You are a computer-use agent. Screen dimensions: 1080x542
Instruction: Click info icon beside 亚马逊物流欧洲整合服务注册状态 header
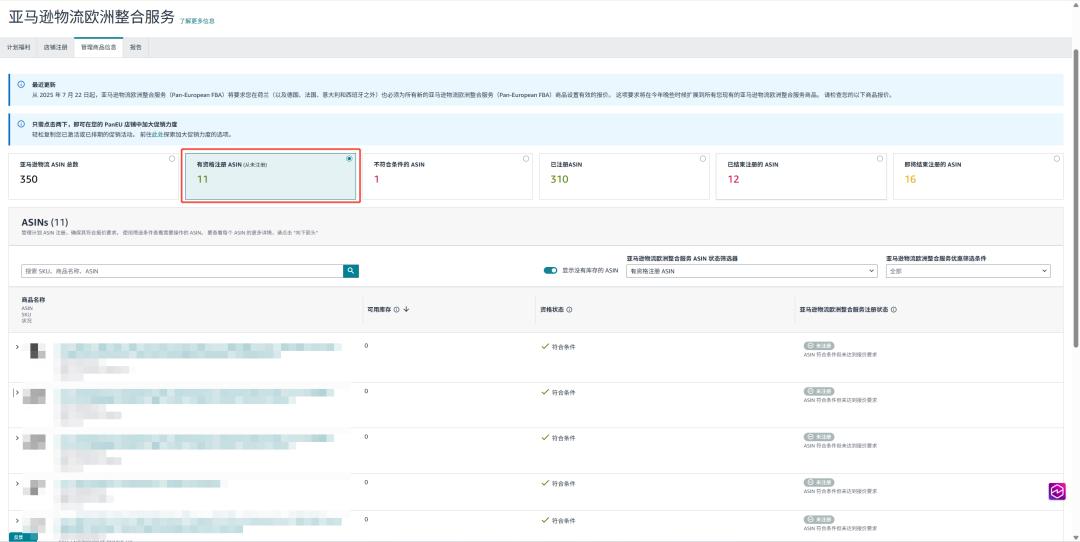tap(894, 310)
